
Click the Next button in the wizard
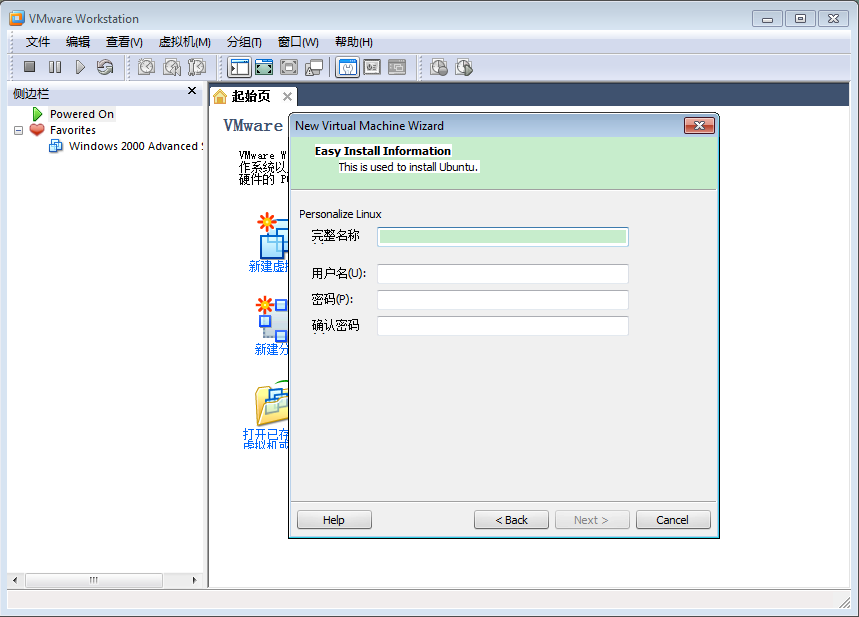tap(592, 519)
